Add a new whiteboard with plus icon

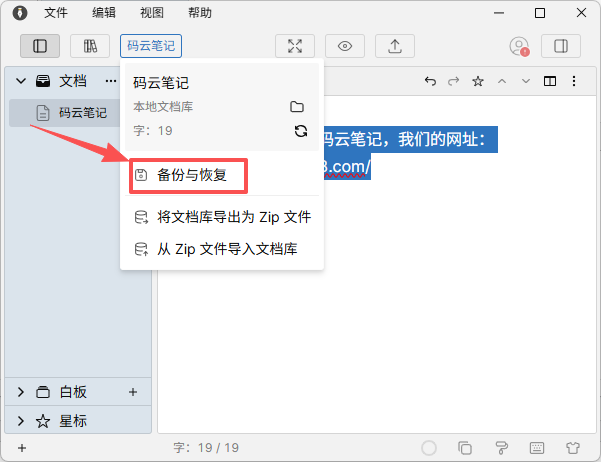point(133,392)
